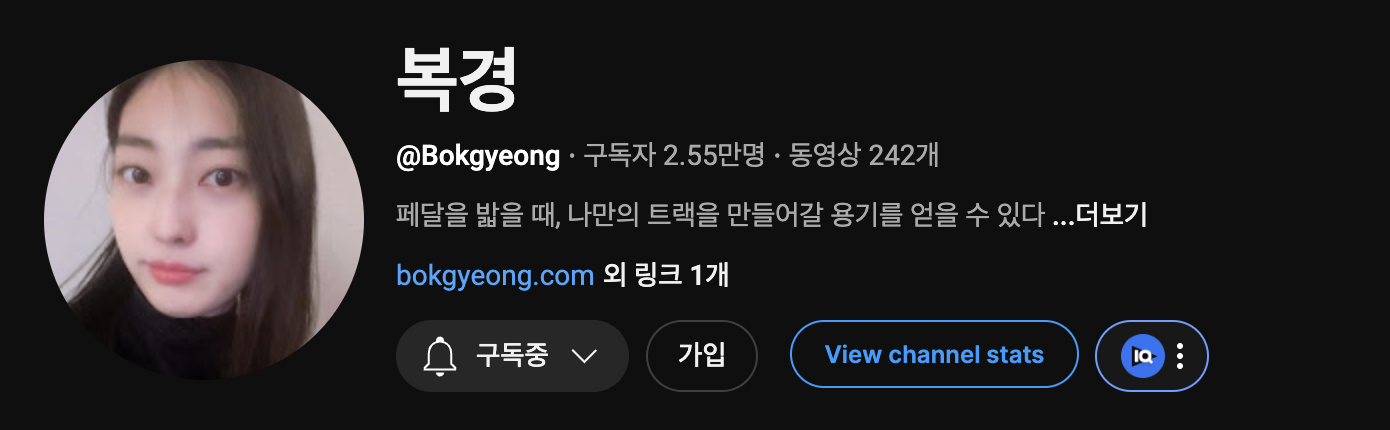Click the 구독자 2.55만명 subscriber count

pos(674,156)
